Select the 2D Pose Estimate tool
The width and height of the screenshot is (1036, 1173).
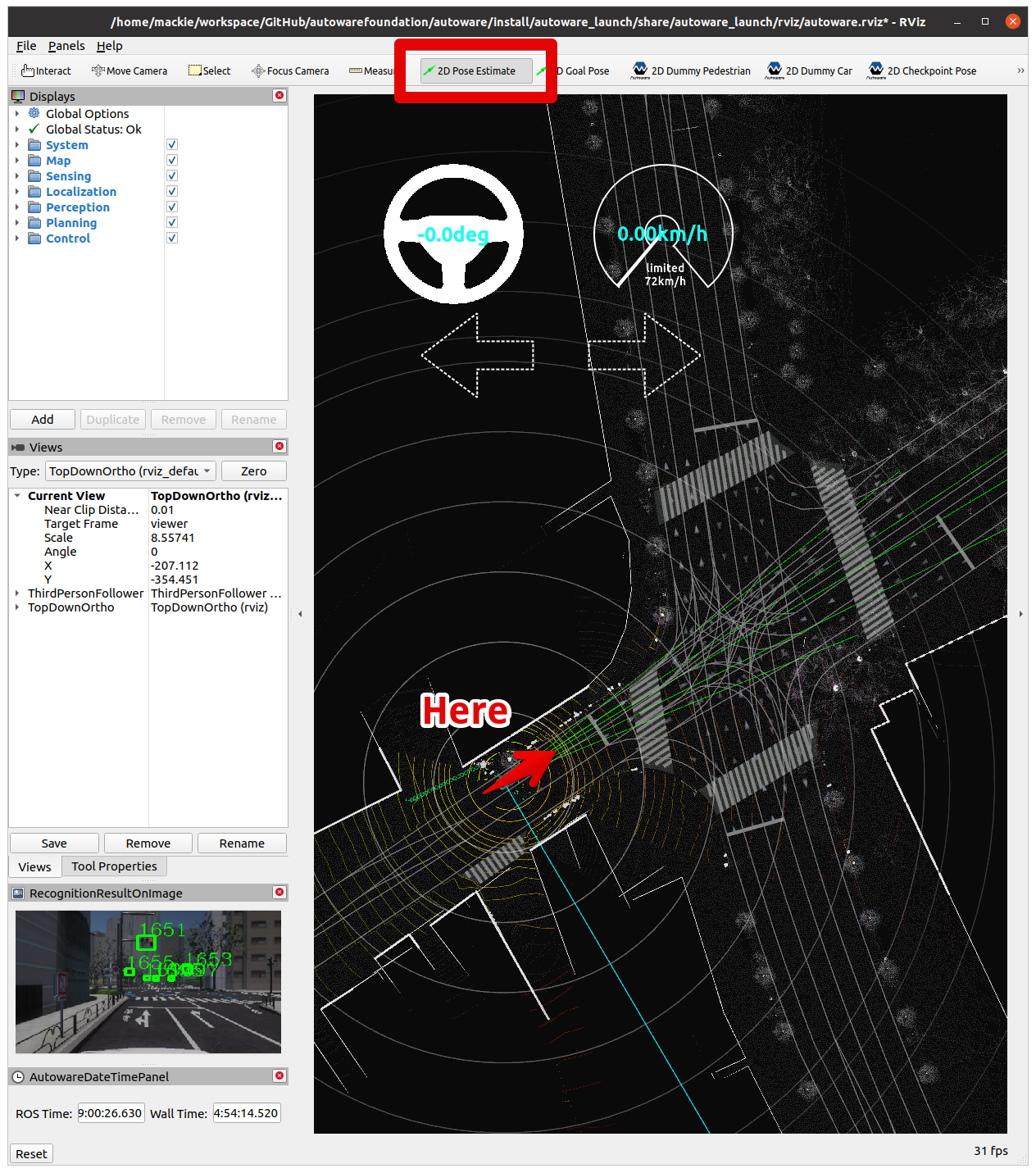(475, 71)
